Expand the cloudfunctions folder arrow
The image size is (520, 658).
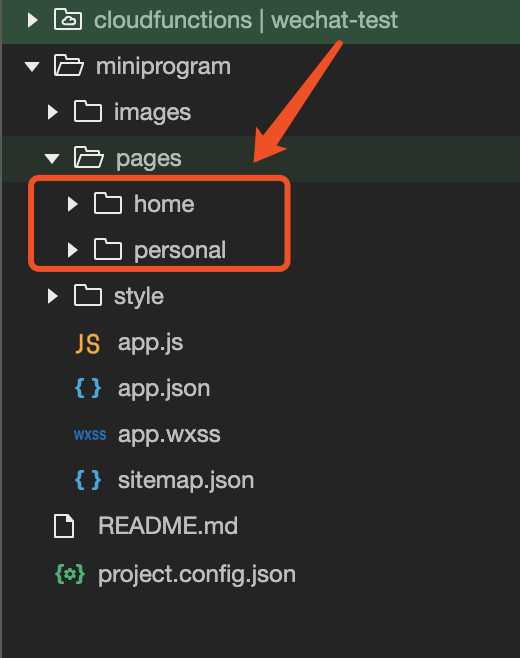point(32,20)
